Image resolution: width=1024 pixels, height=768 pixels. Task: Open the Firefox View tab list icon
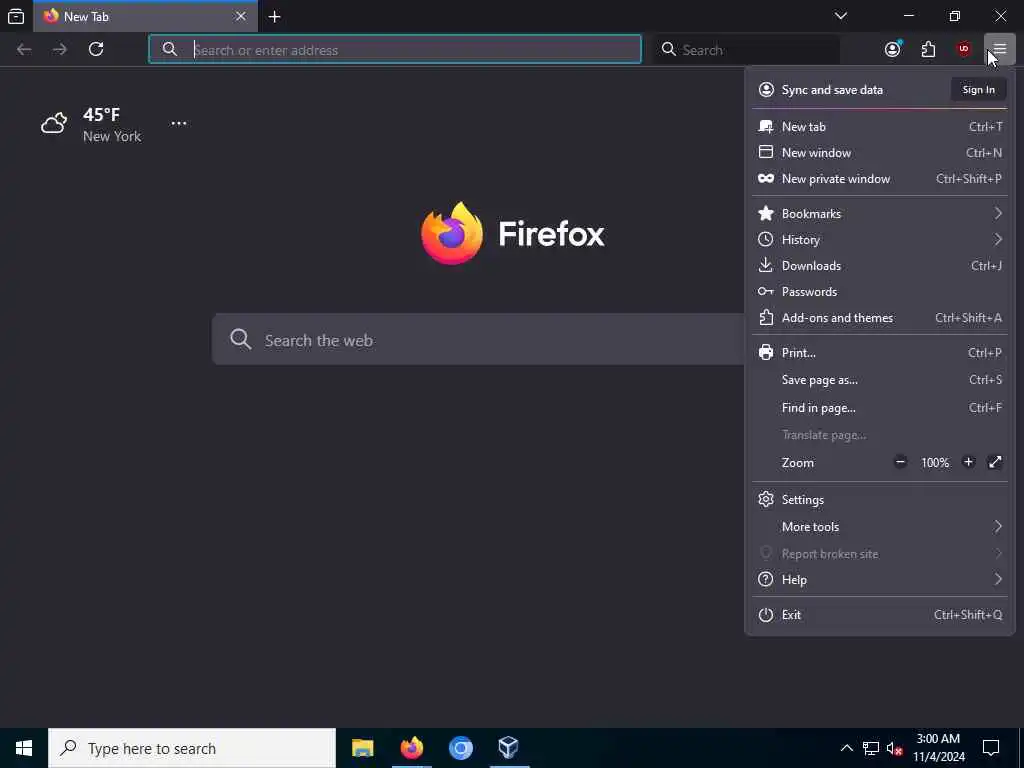pos(16,16)
